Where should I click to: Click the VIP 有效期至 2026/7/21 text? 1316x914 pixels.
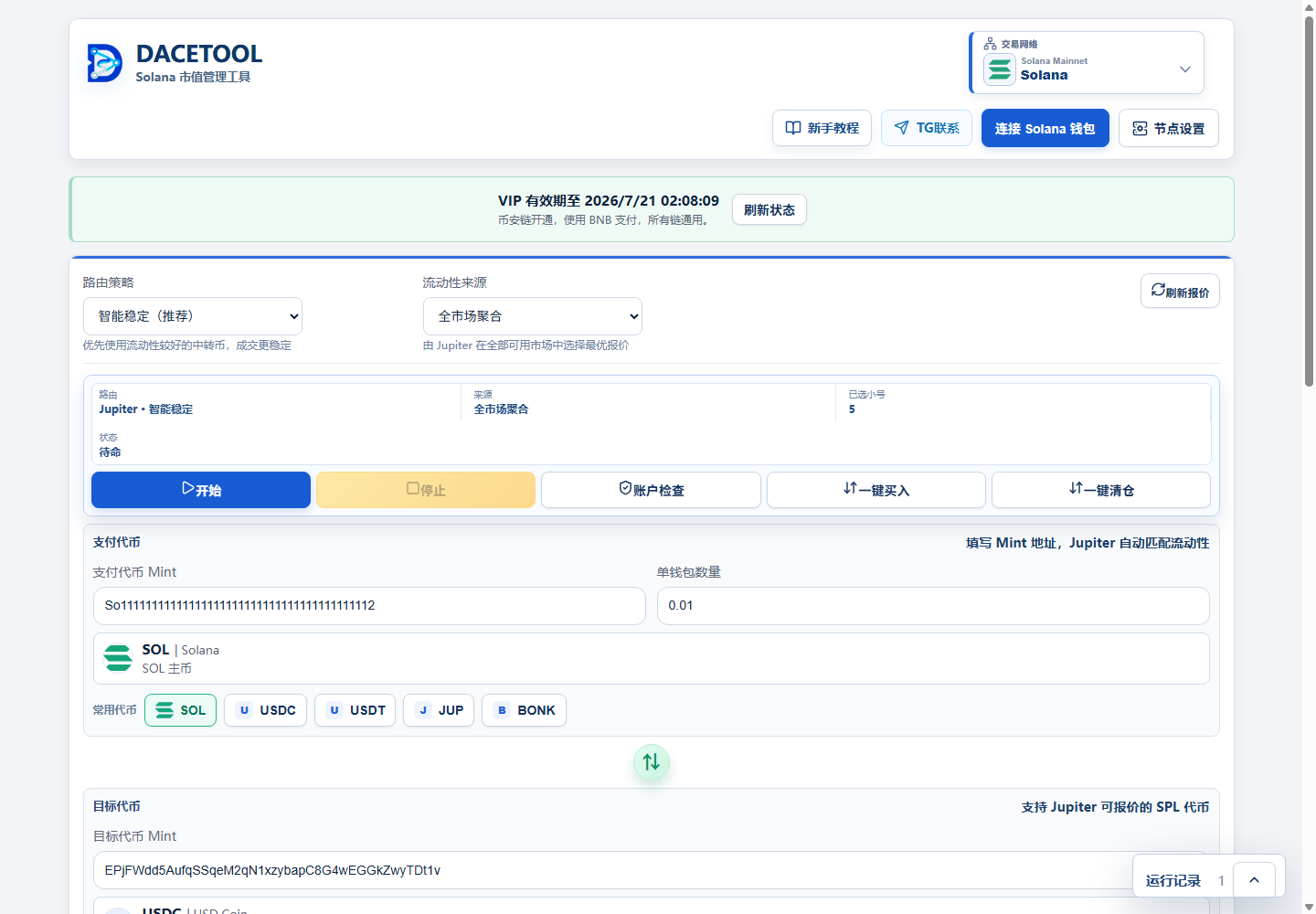tap(609, 200)
